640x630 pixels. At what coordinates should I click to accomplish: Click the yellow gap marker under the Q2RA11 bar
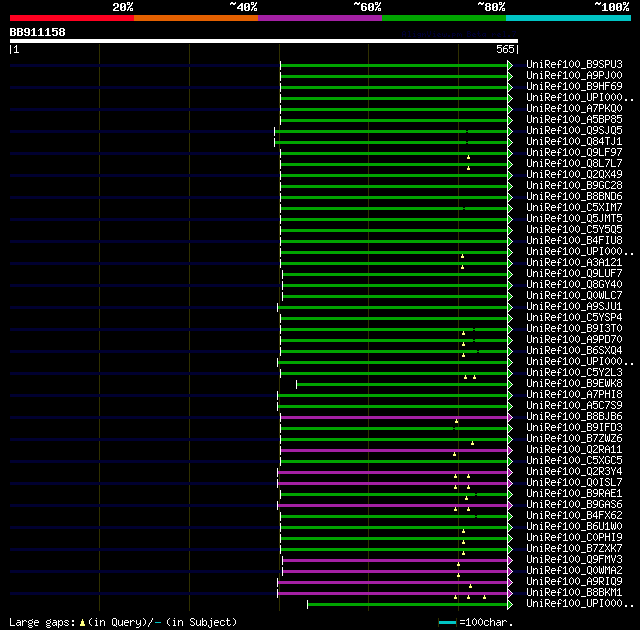tap(454, 454)
